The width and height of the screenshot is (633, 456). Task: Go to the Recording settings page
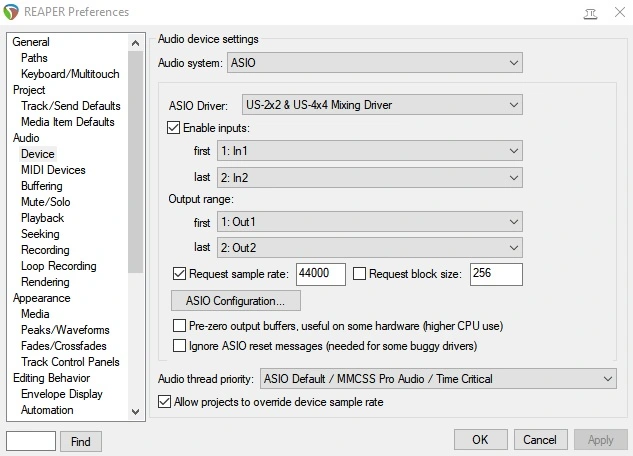tap(45, 250)
